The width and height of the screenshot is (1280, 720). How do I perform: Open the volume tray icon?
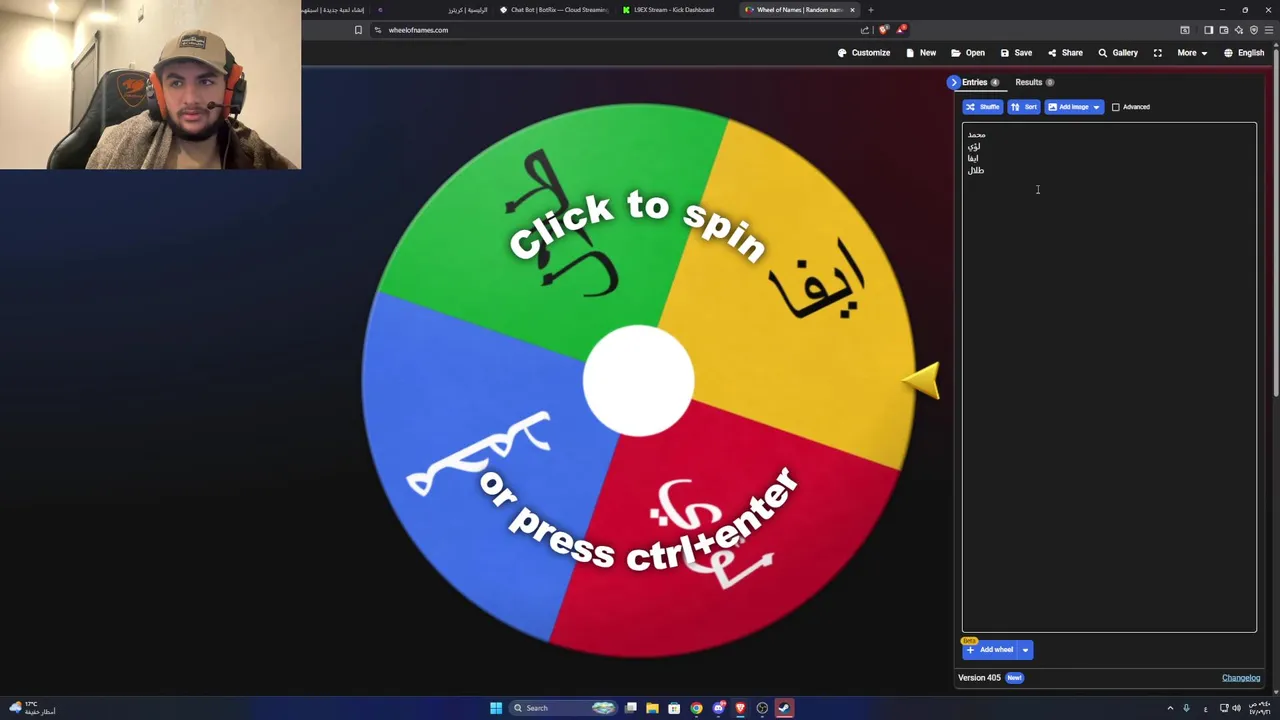pos(1236,708)
